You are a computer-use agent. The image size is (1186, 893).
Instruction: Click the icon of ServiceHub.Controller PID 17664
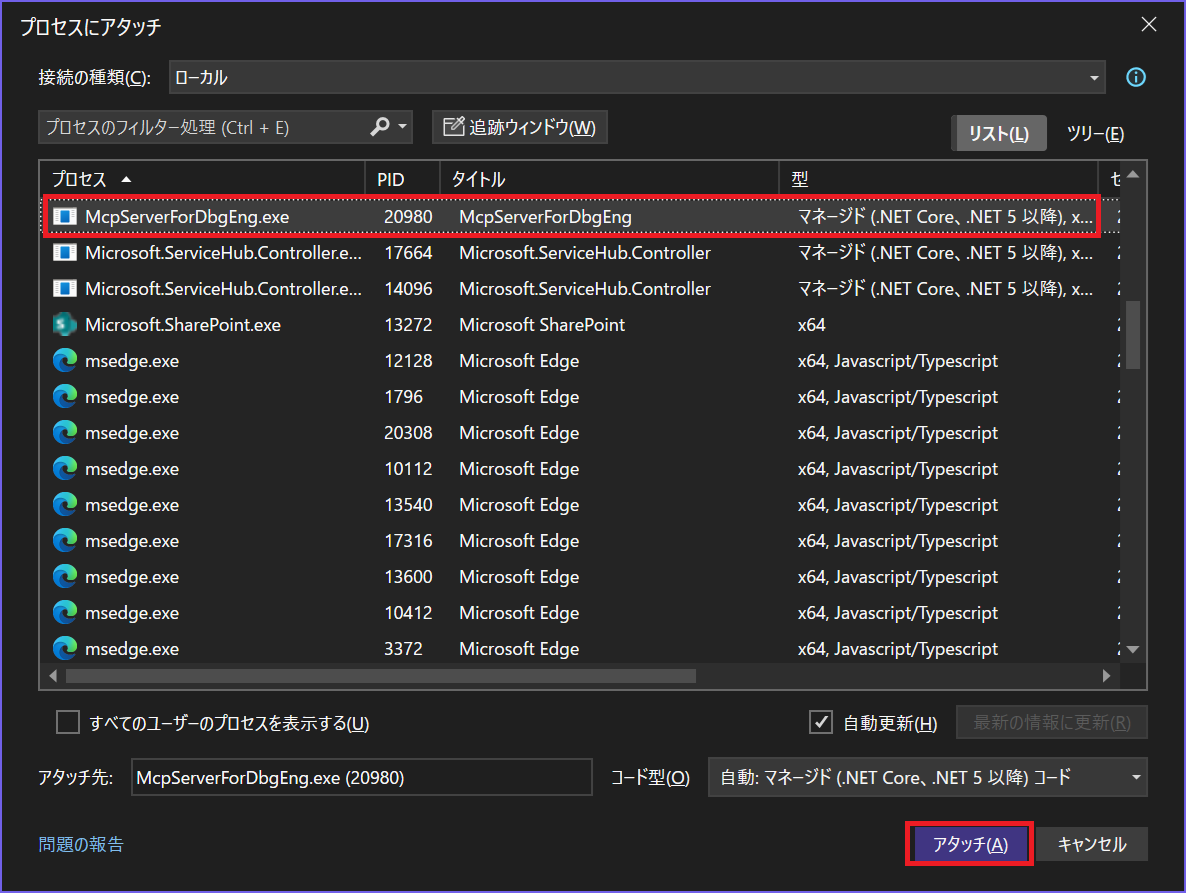coord(64,253)
